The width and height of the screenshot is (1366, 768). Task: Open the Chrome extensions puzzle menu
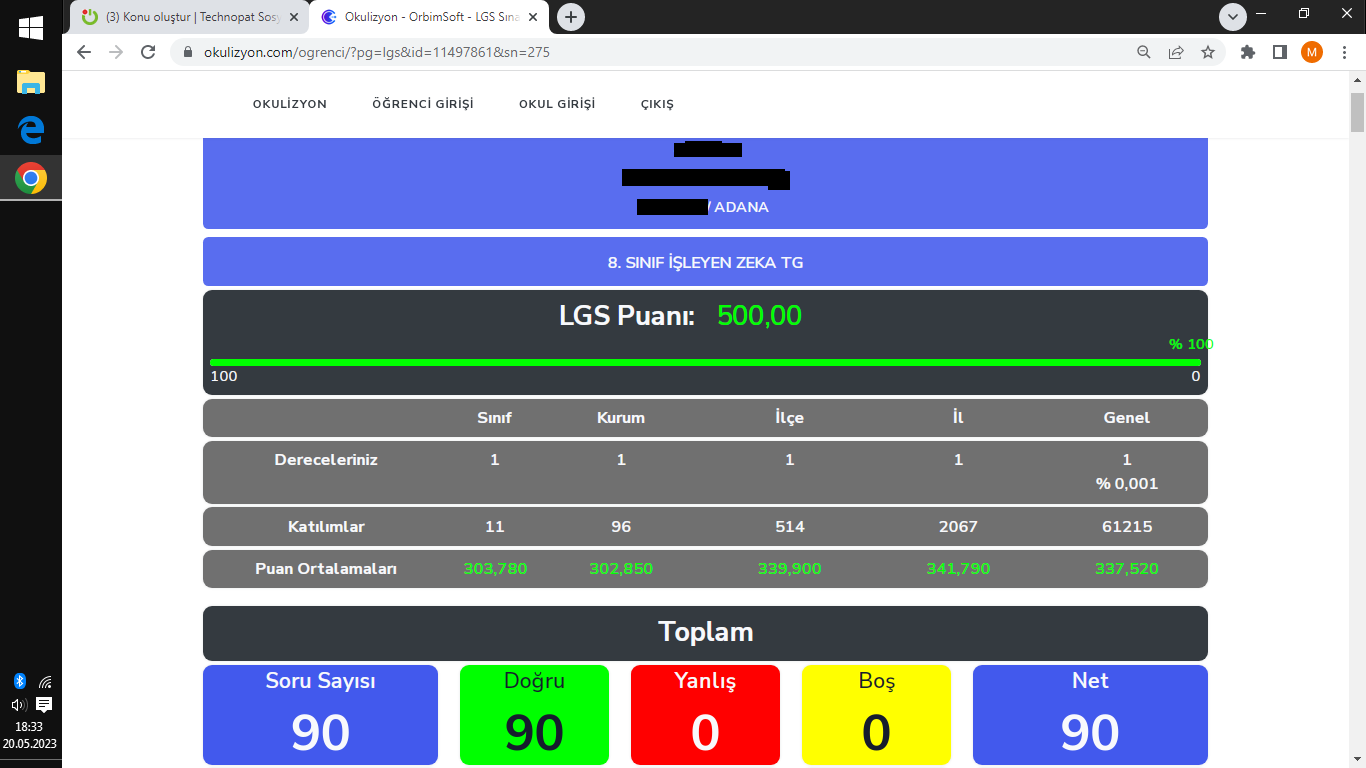tap(1248, 52)
